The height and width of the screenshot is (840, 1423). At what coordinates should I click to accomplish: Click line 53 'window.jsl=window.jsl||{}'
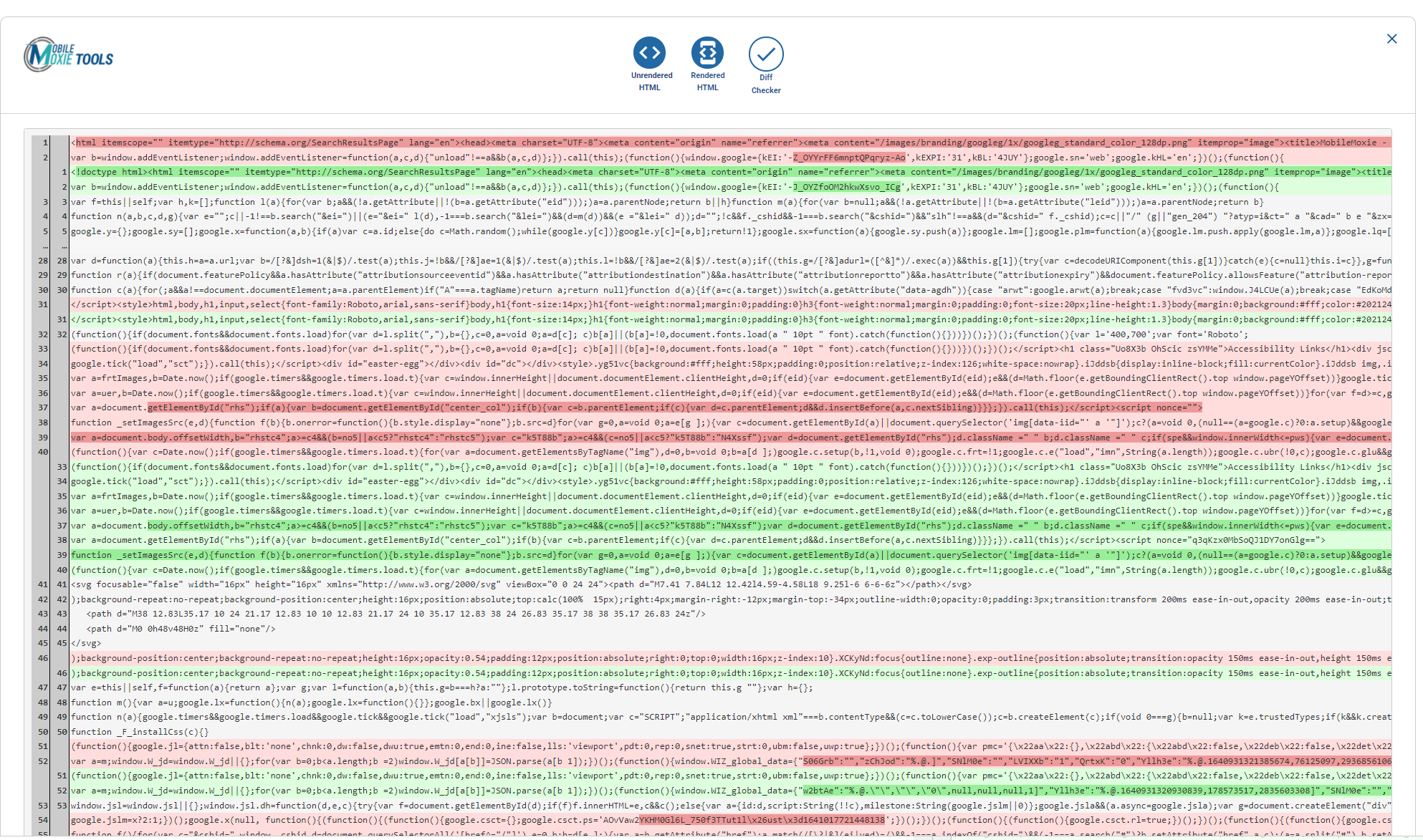click(731, 806)
